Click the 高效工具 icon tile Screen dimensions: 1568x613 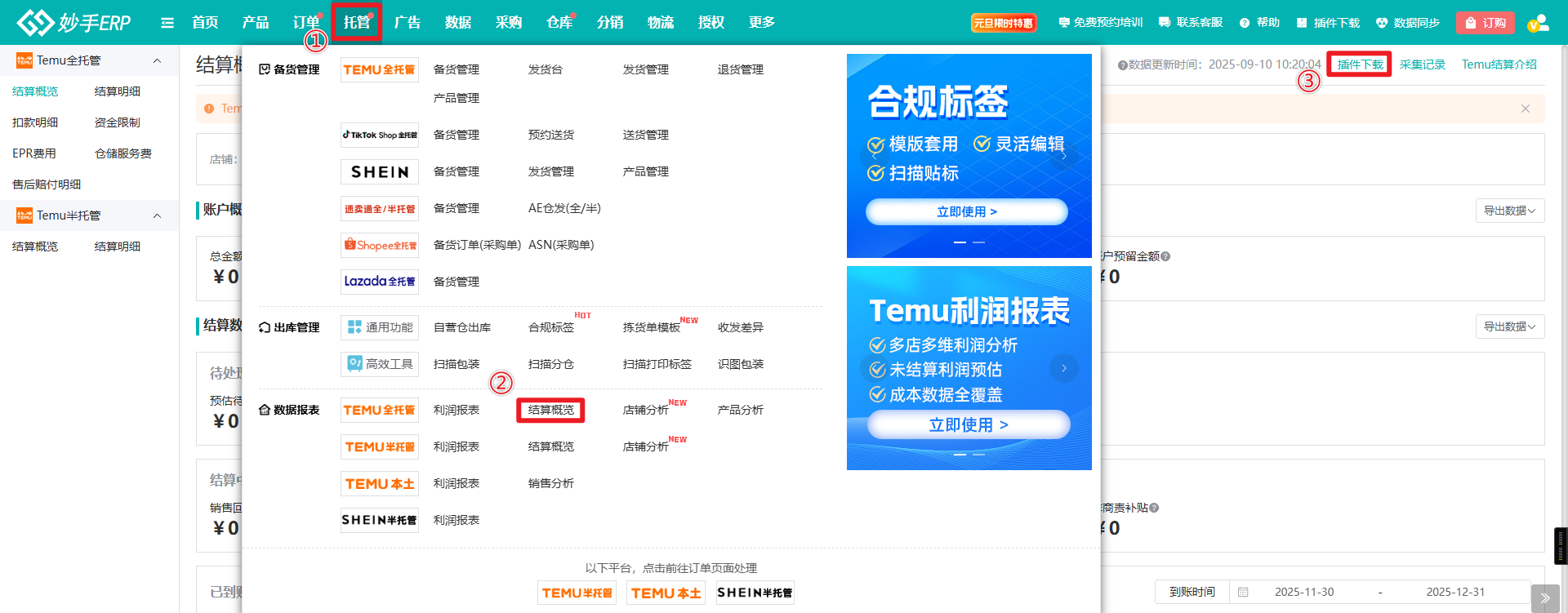click(380, 364)
